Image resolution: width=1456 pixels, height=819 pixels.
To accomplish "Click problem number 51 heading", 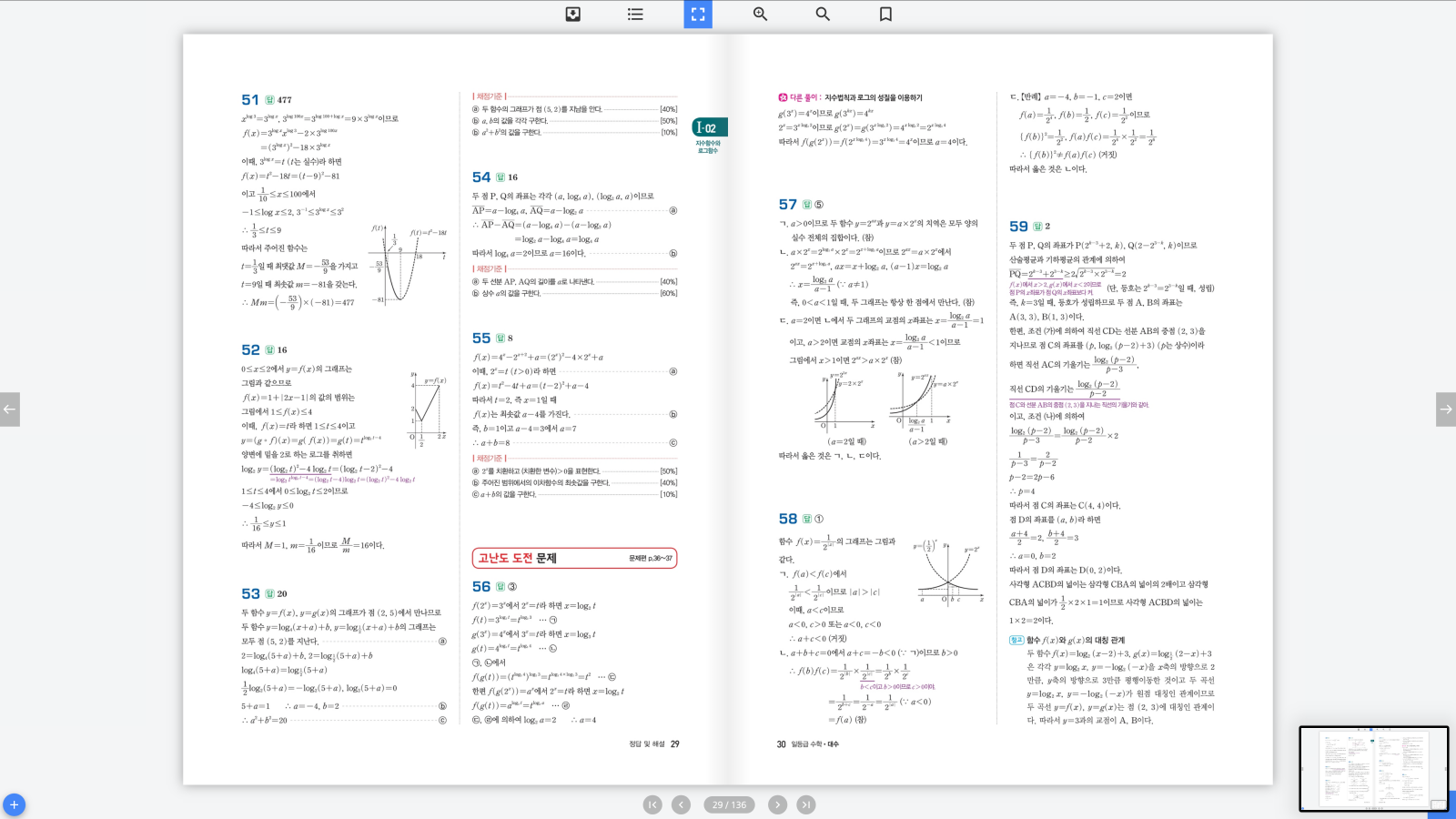I will [x=250, y=100].
